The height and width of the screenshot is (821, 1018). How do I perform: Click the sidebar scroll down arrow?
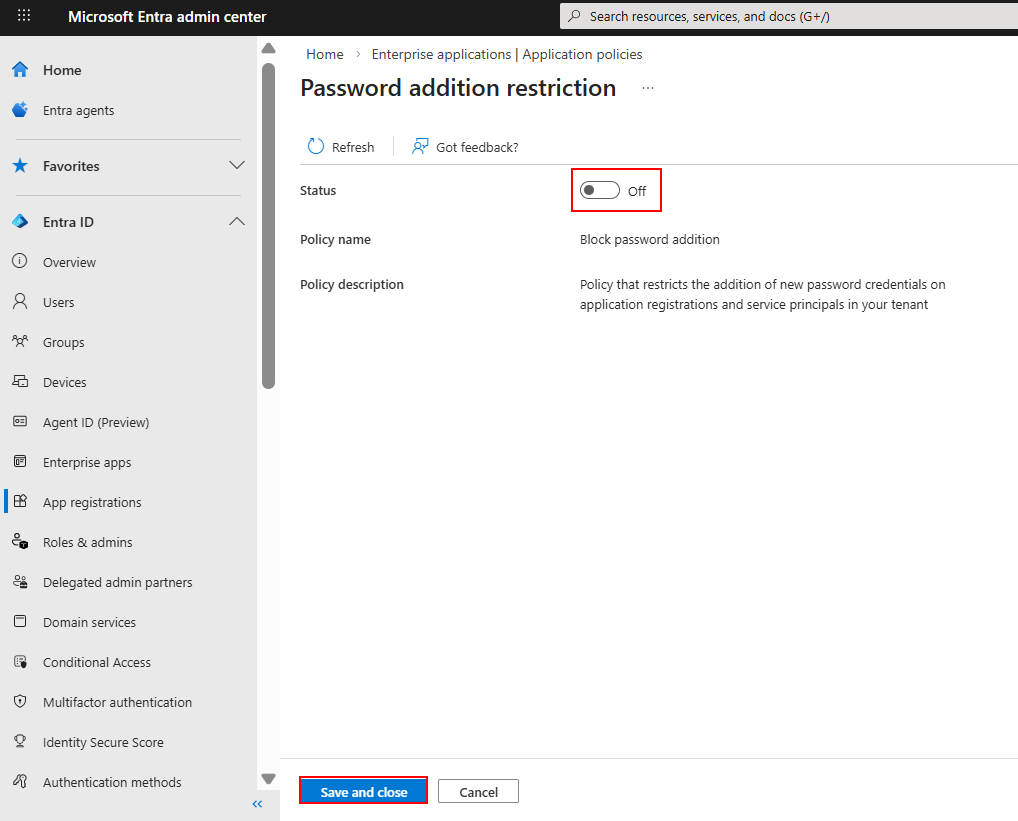coord(268,779)
